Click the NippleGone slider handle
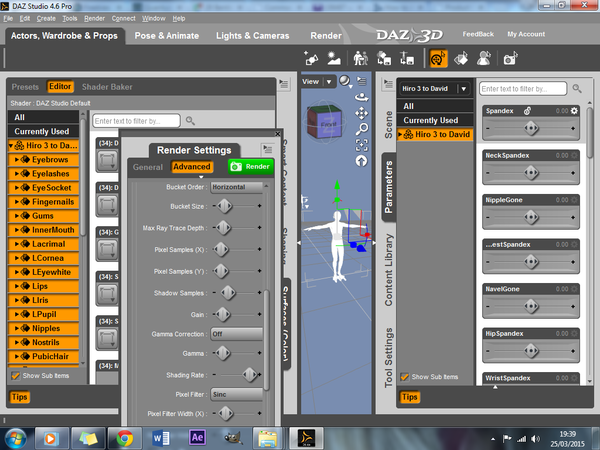The width and height of the screenshot is (600, 450). (x=531, y=217)
